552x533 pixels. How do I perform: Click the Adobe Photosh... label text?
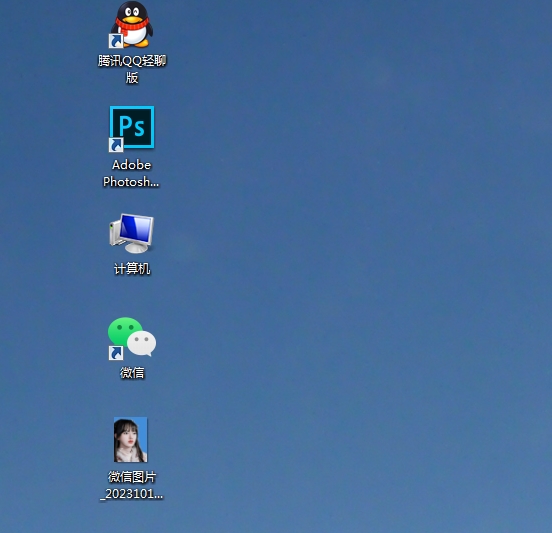point(131,174)
